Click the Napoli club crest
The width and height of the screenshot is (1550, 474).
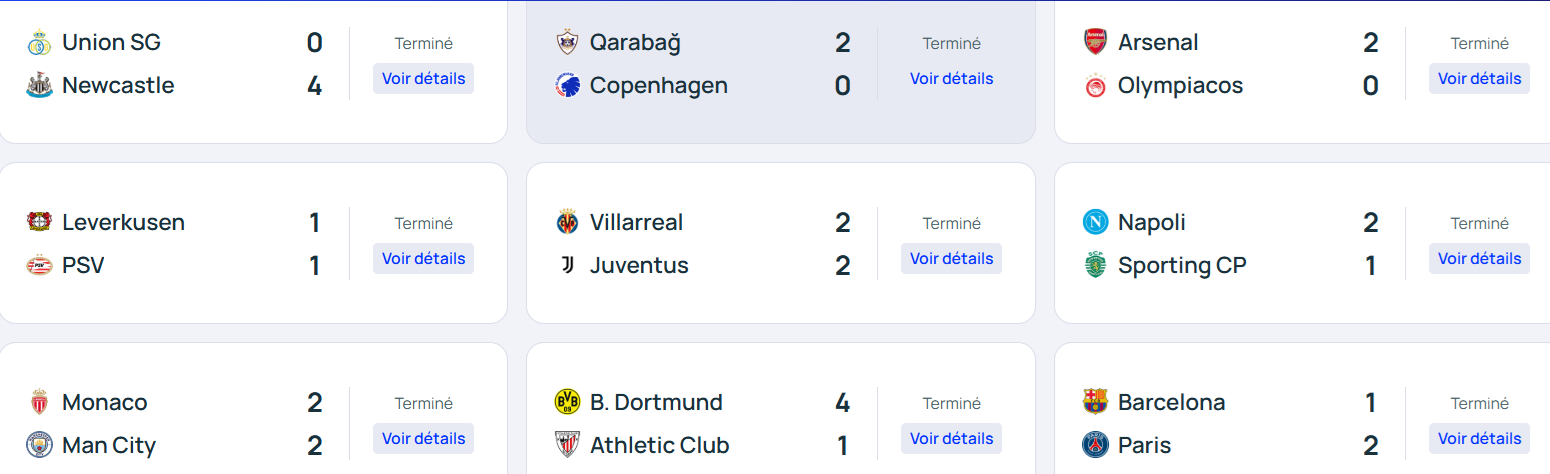coord(1095,222)
